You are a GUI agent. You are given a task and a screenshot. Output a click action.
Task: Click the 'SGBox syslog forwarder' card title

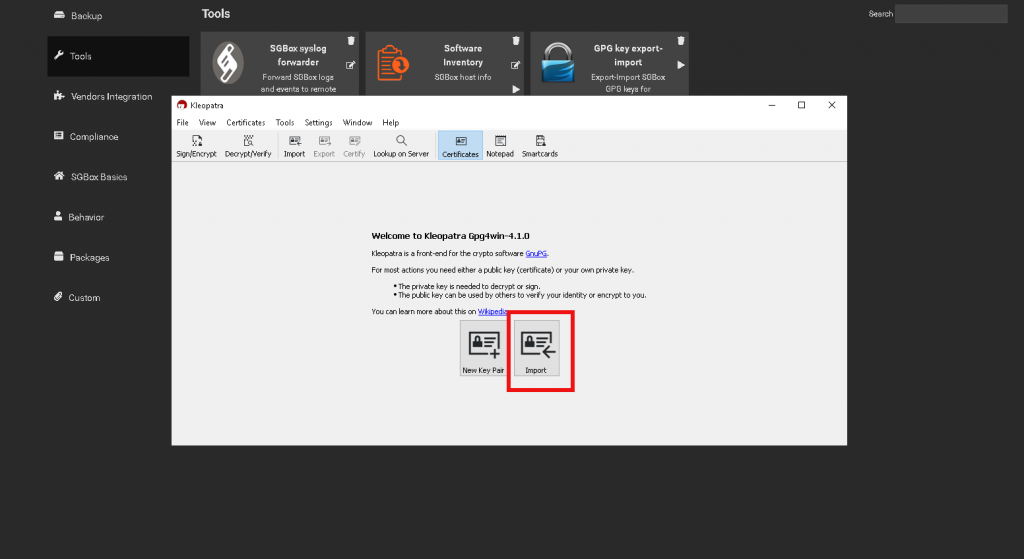click(298, 56)
